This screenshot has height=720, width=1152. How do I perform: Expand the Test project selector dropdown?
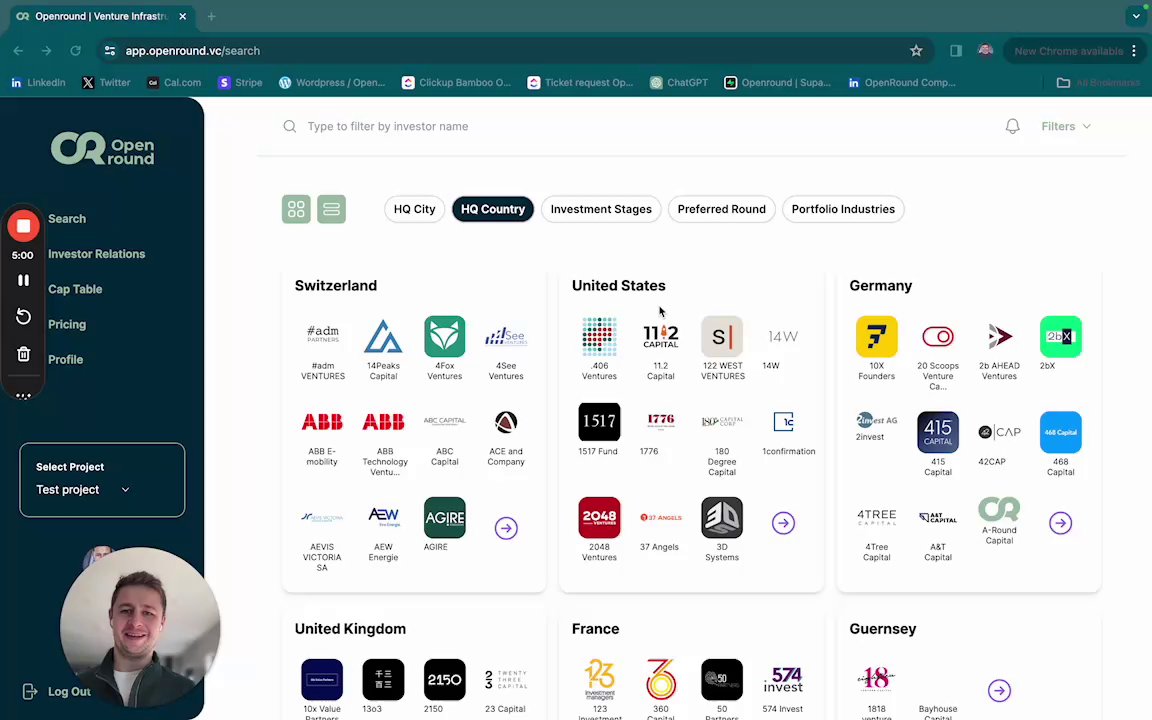pyautogui.click(x=83, y=490)
